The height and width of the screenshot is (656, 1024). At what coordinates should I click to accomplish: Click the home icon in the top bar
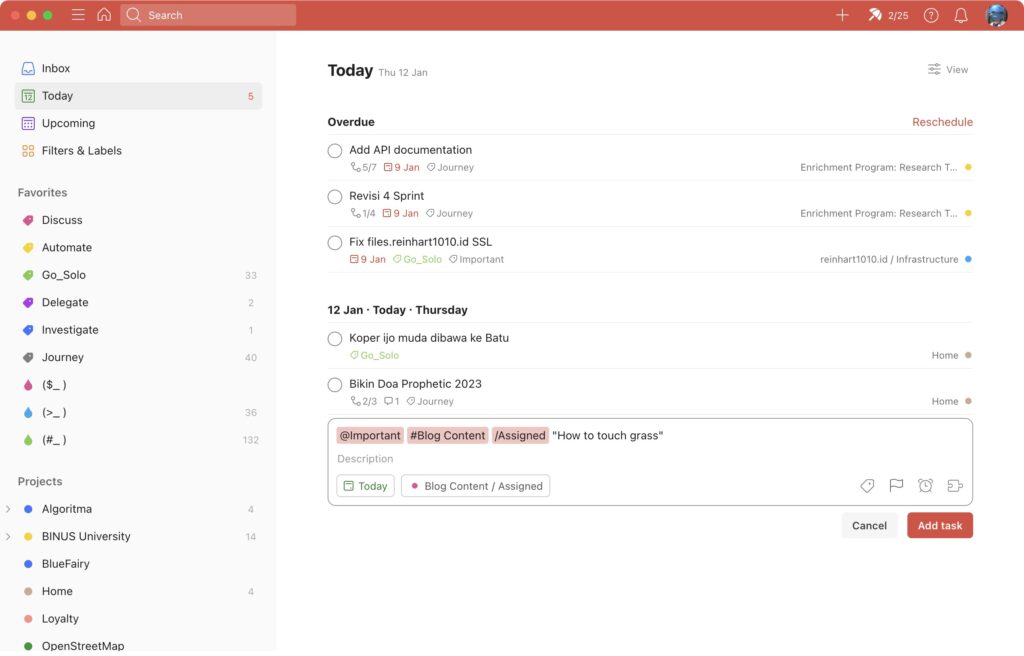[x=104, y=15]
